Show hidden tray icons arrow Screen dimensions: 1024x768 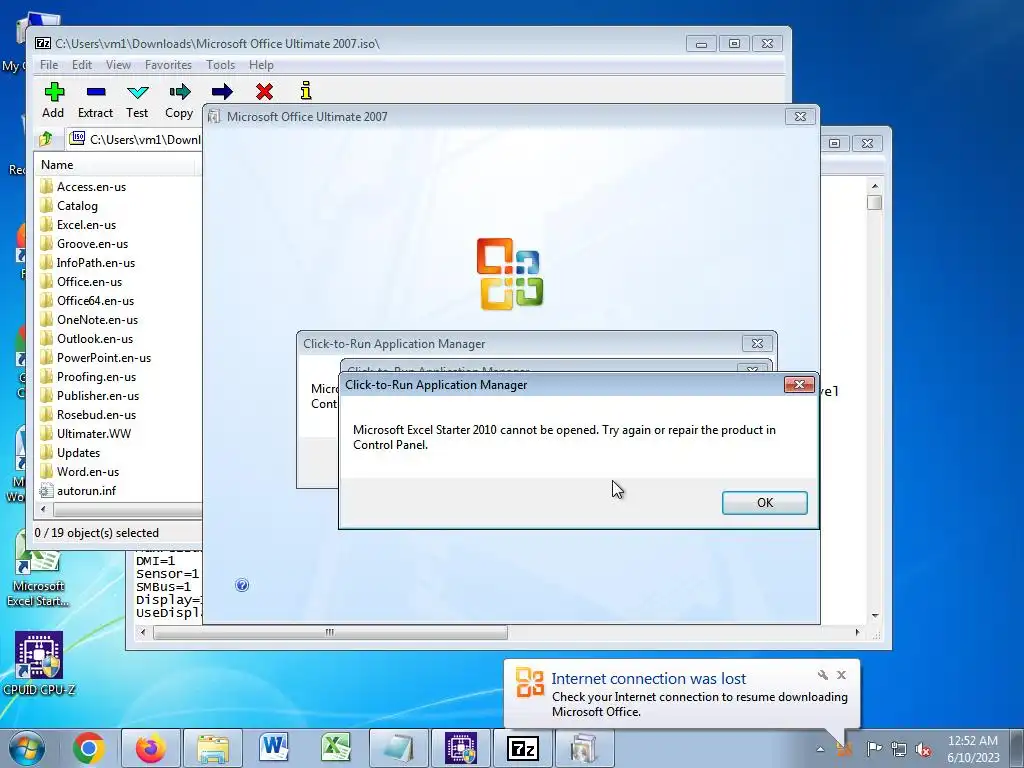pos(820,749)
